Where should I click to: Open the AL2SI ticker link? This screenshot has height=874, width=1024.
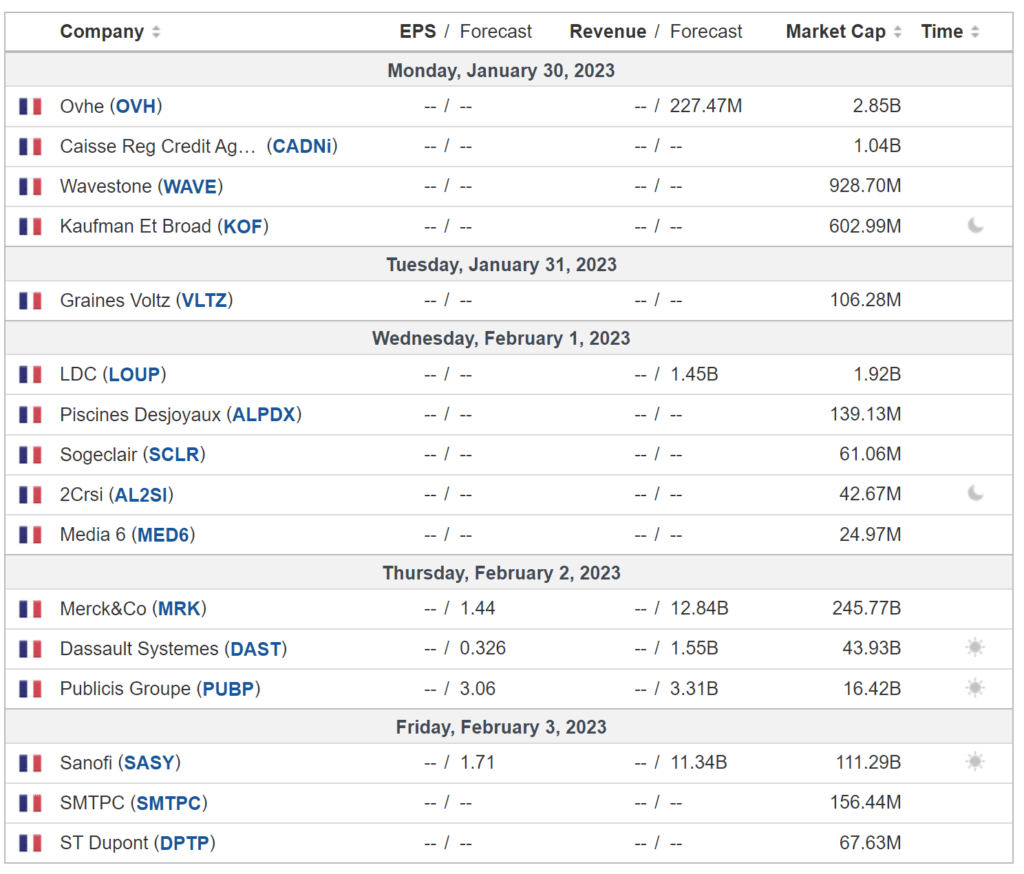(141, 494)
